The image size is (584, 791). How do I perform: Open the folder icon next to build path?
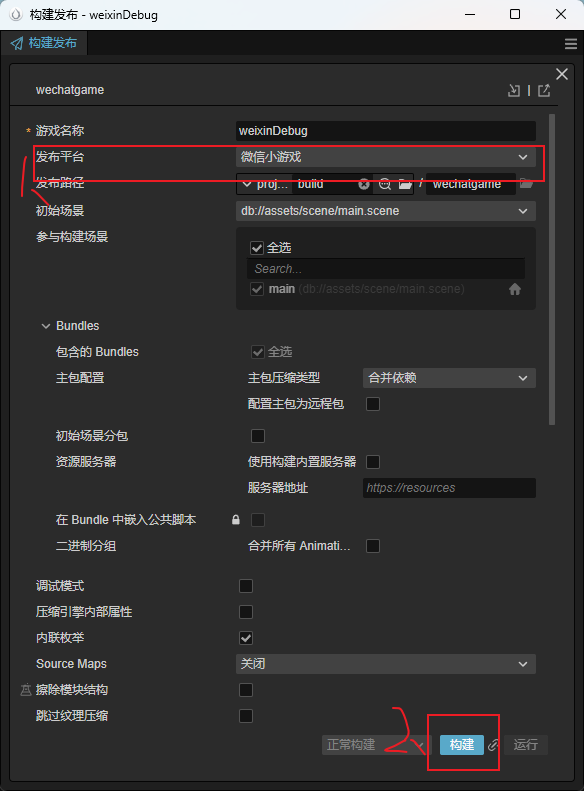(x=405, y=184)
